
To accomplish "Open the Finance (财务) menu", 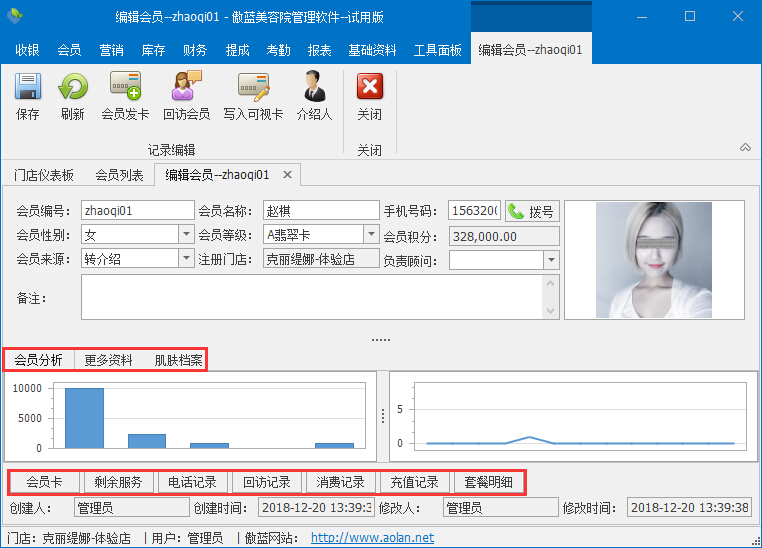I will [195, 50].
